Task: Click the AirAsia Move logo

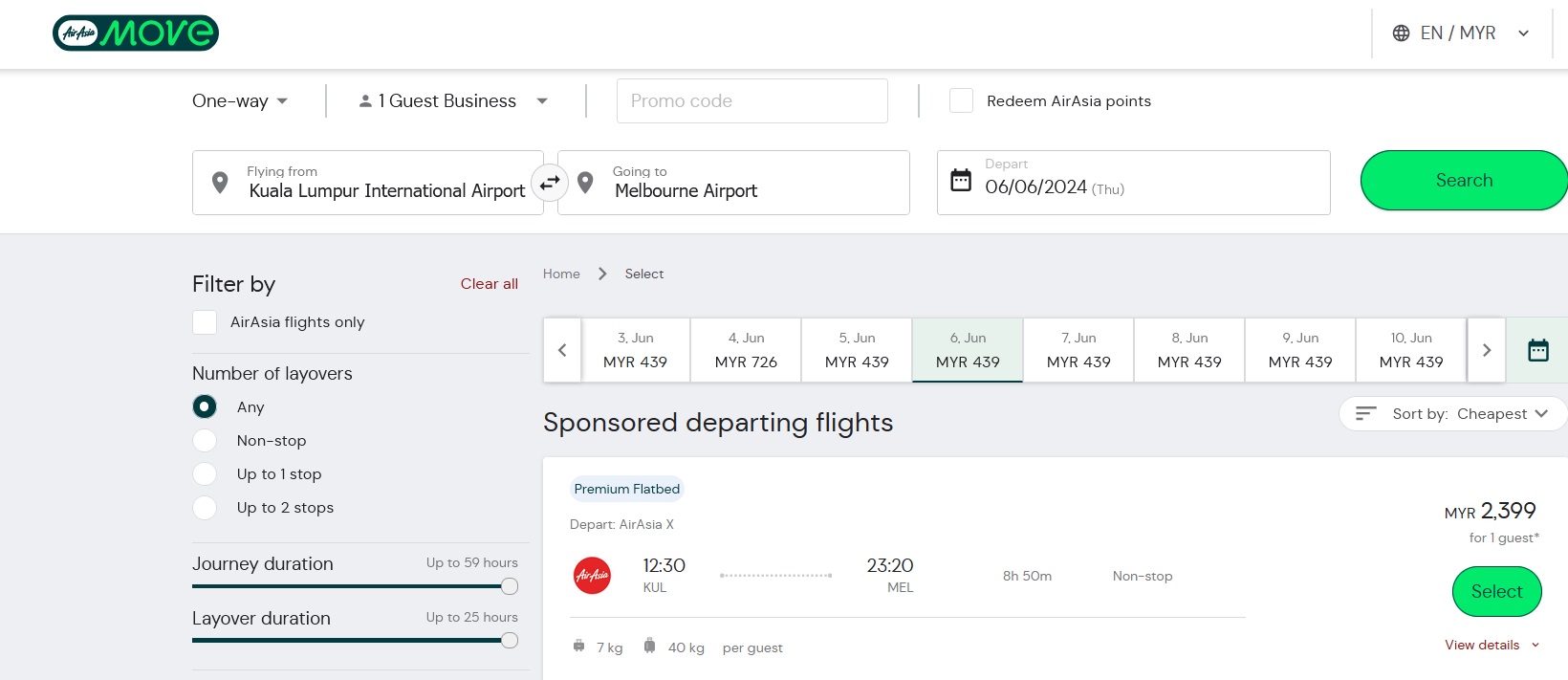Action: click(136, 33)
